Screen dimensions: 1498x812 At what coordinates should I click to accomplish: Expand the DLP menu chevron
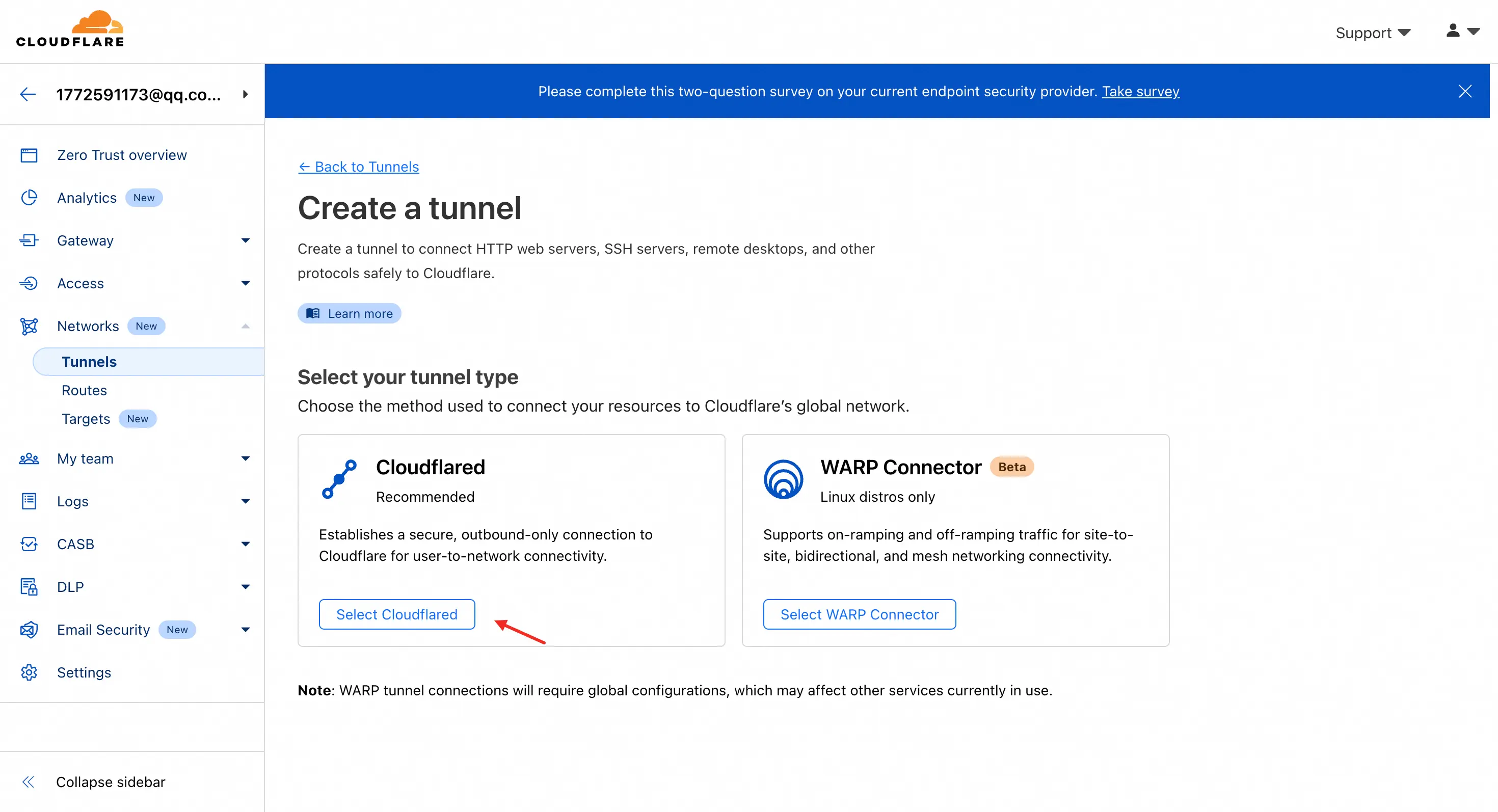coord(246,587)
